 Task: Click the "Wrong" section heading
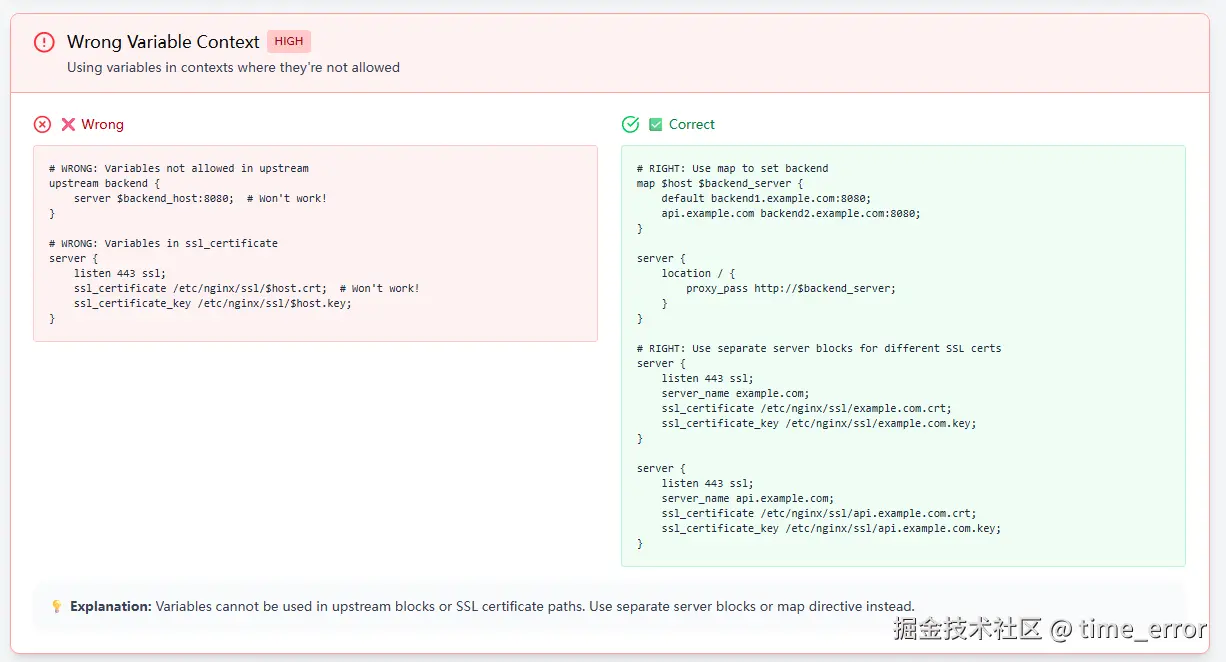[102, 124]
